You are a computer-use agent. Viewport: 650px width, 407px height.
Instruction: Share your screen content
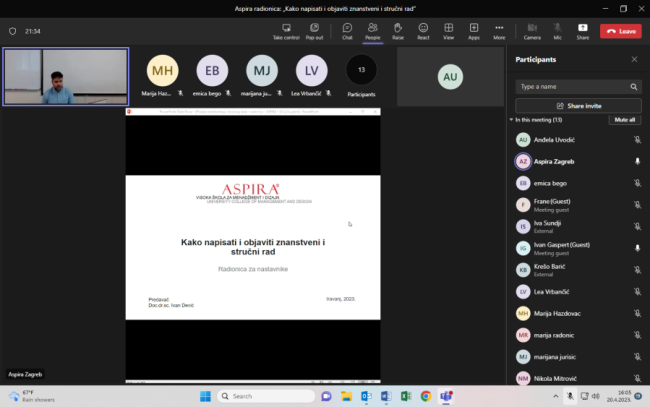coord(582,30)
